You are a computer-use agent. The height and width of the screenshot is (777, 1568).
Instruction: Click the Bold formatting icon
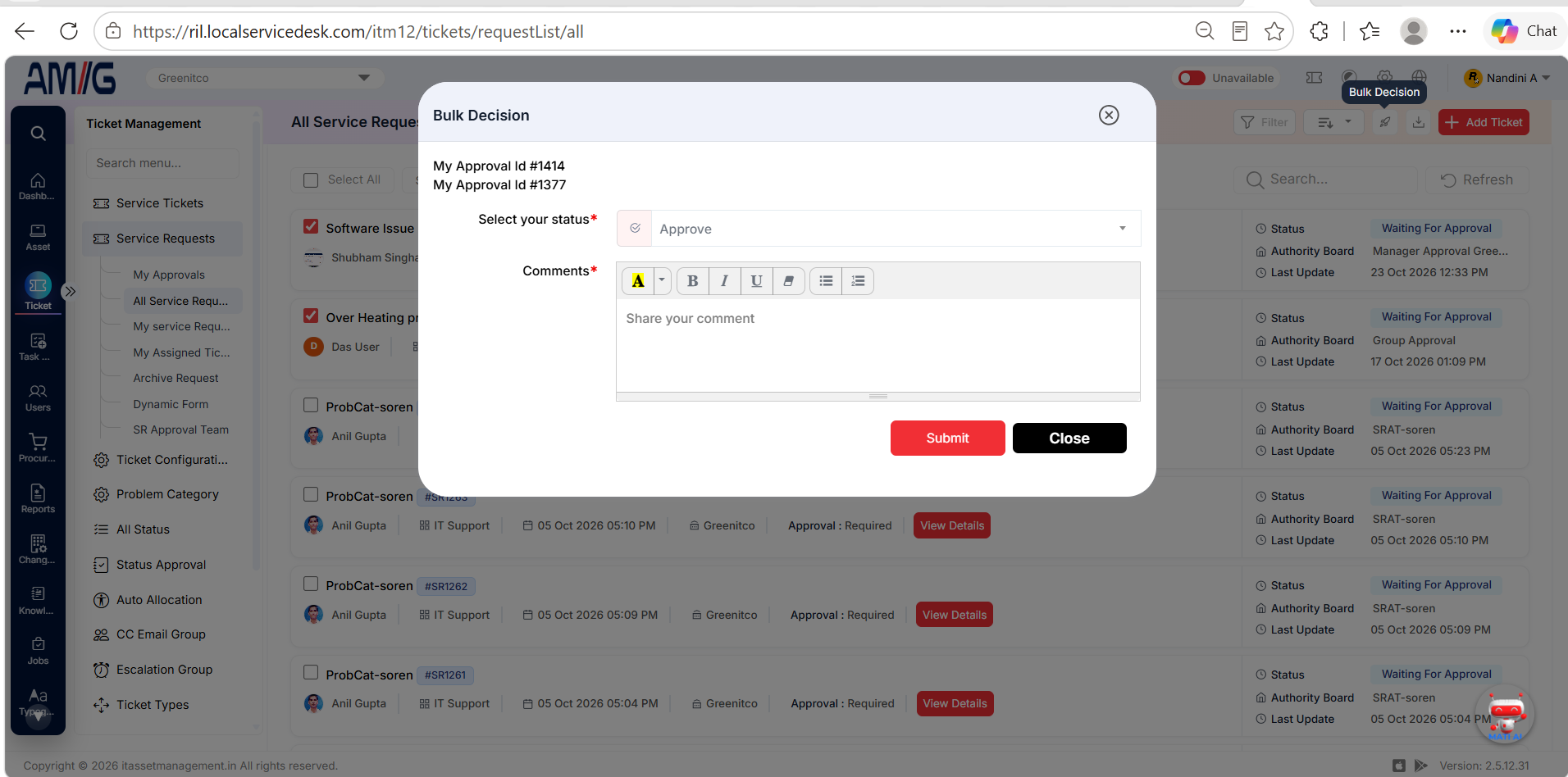coord(693,281)
